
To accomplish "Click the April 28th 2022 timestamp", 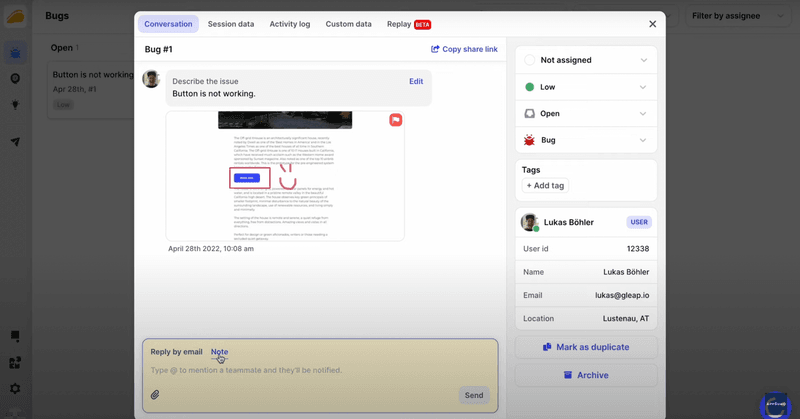I will 211,249.
